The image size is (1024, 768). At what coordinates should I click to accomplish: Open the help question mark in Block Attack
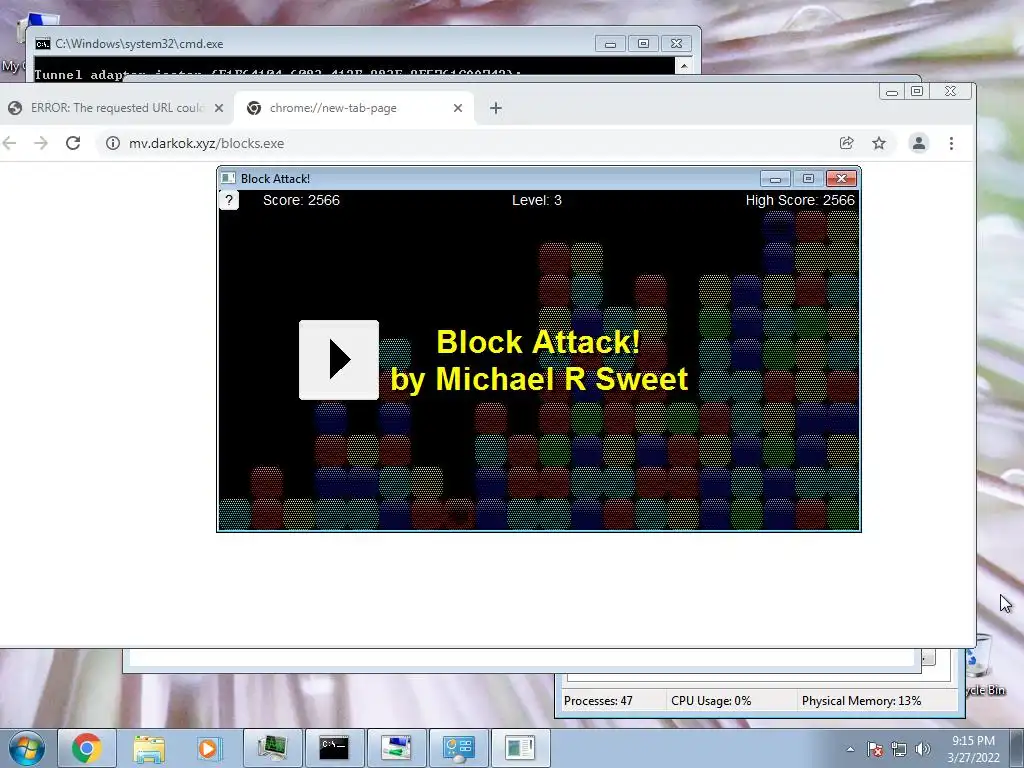(229, 200)
